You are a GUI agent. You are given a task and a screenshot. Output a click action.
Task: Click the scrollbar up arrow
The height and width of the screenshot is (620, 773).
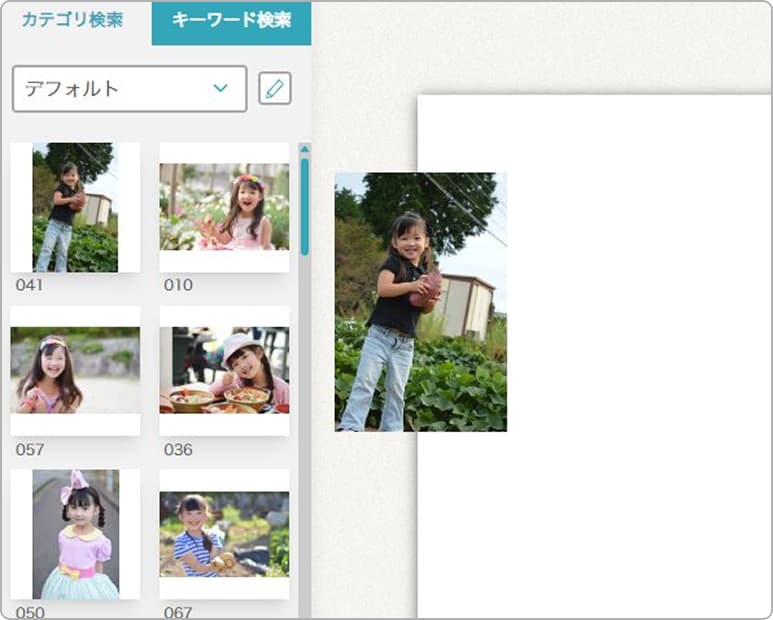pos(305,149)
